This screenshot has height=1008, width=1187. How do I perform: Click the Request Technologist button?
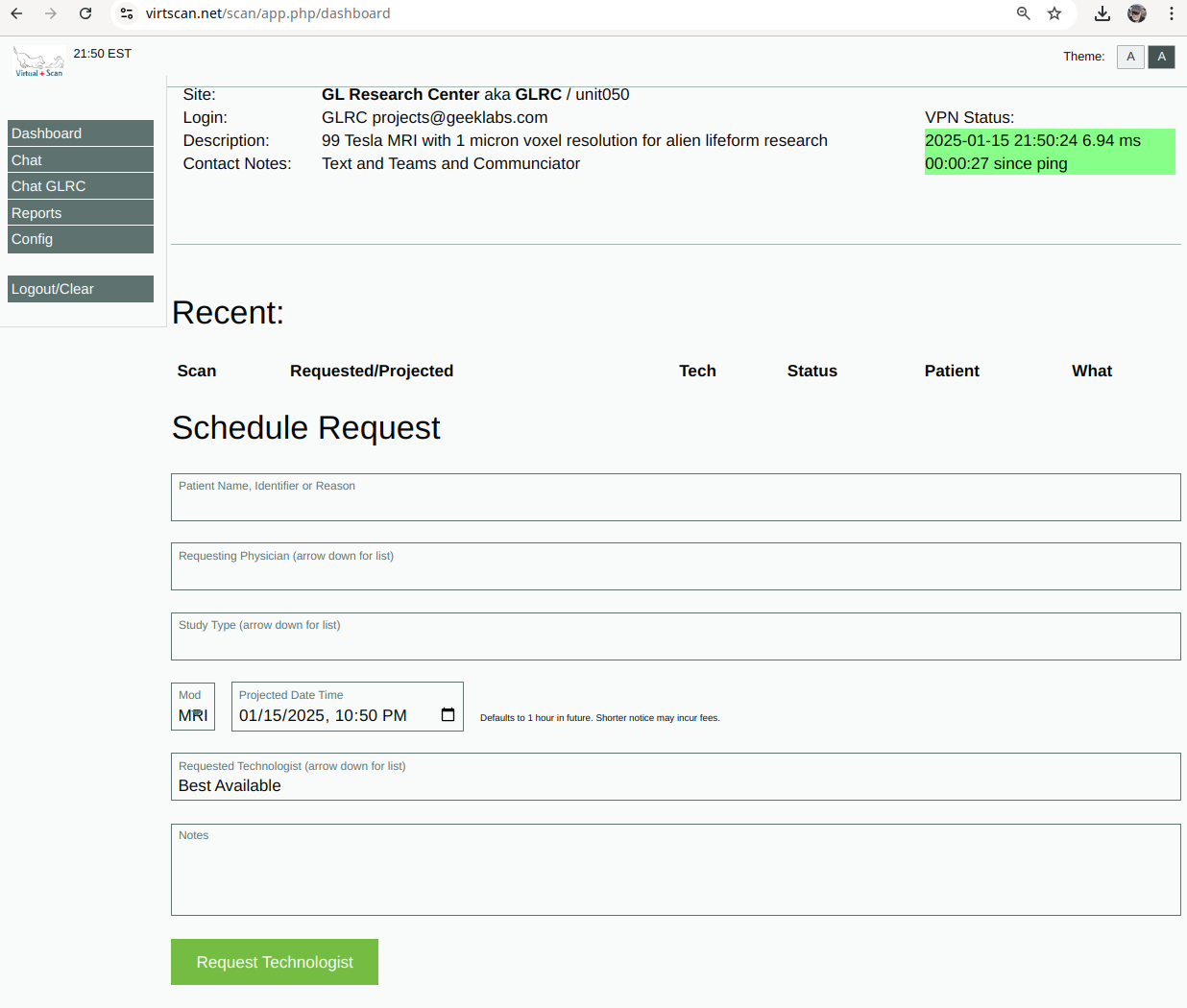click(275, 962)
